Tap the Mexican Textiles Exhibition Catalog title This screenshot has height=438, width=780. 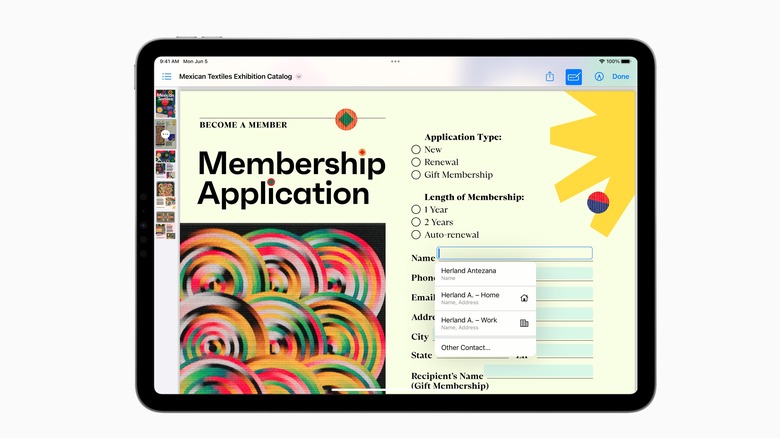point(235,77)
